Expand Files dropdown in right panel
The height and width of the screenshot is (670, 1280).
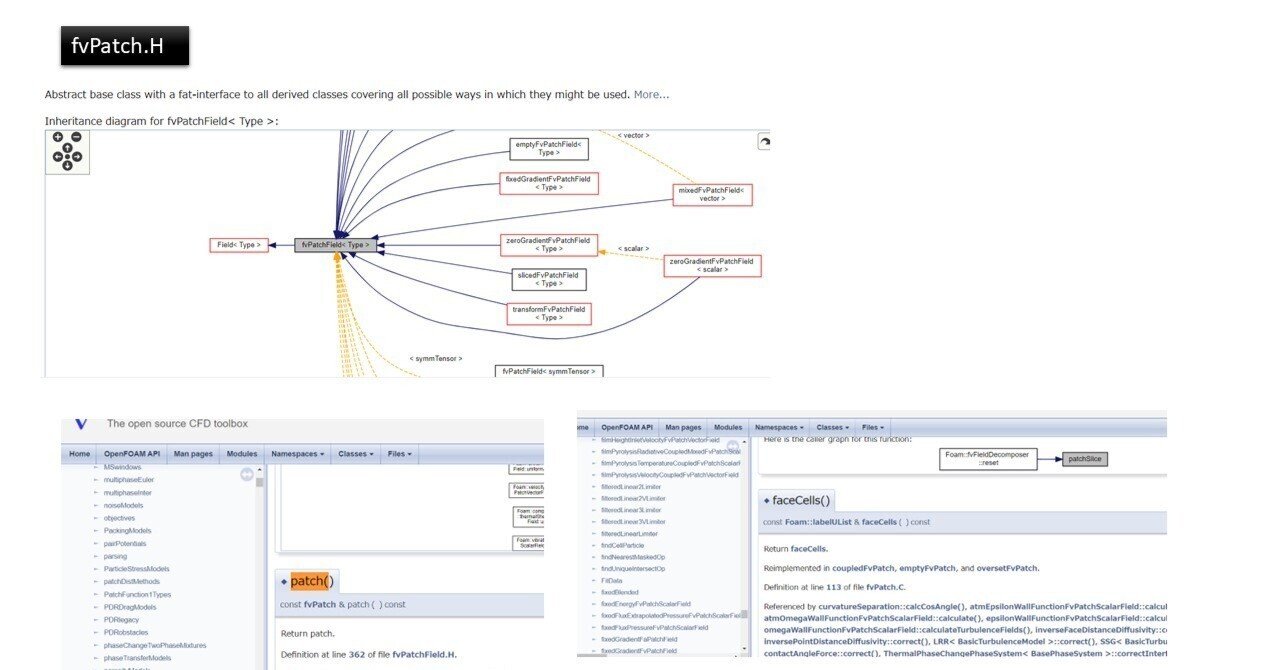pos(873,427)
